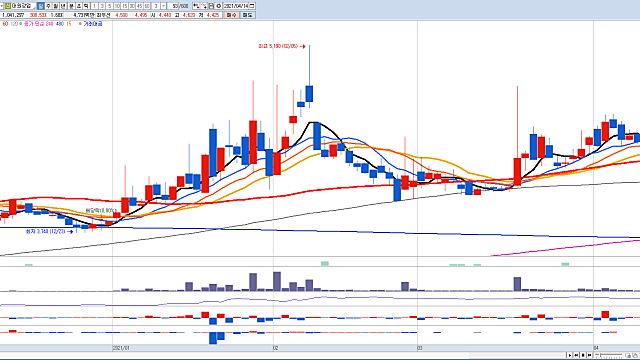Viewport: 640px width, 360px height.
Task: Switch to monthly (월) chart period
Action: pos(55,6)
